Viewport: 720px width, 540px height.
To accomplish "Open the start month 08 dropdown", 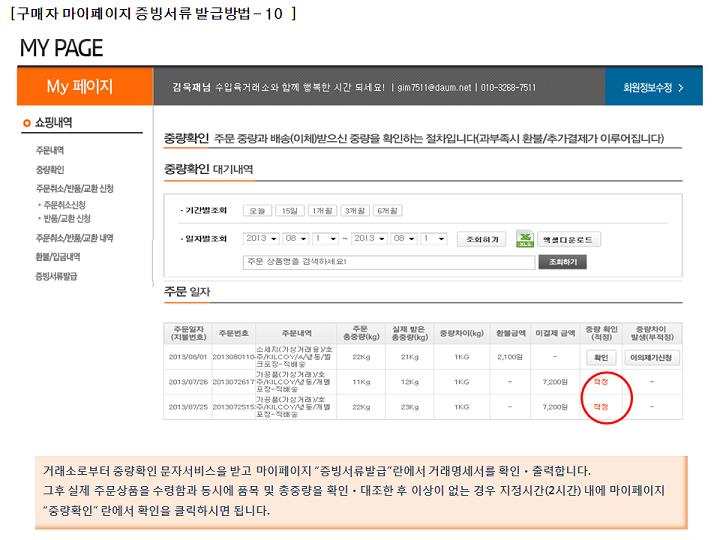I will [x=295, y=239].
